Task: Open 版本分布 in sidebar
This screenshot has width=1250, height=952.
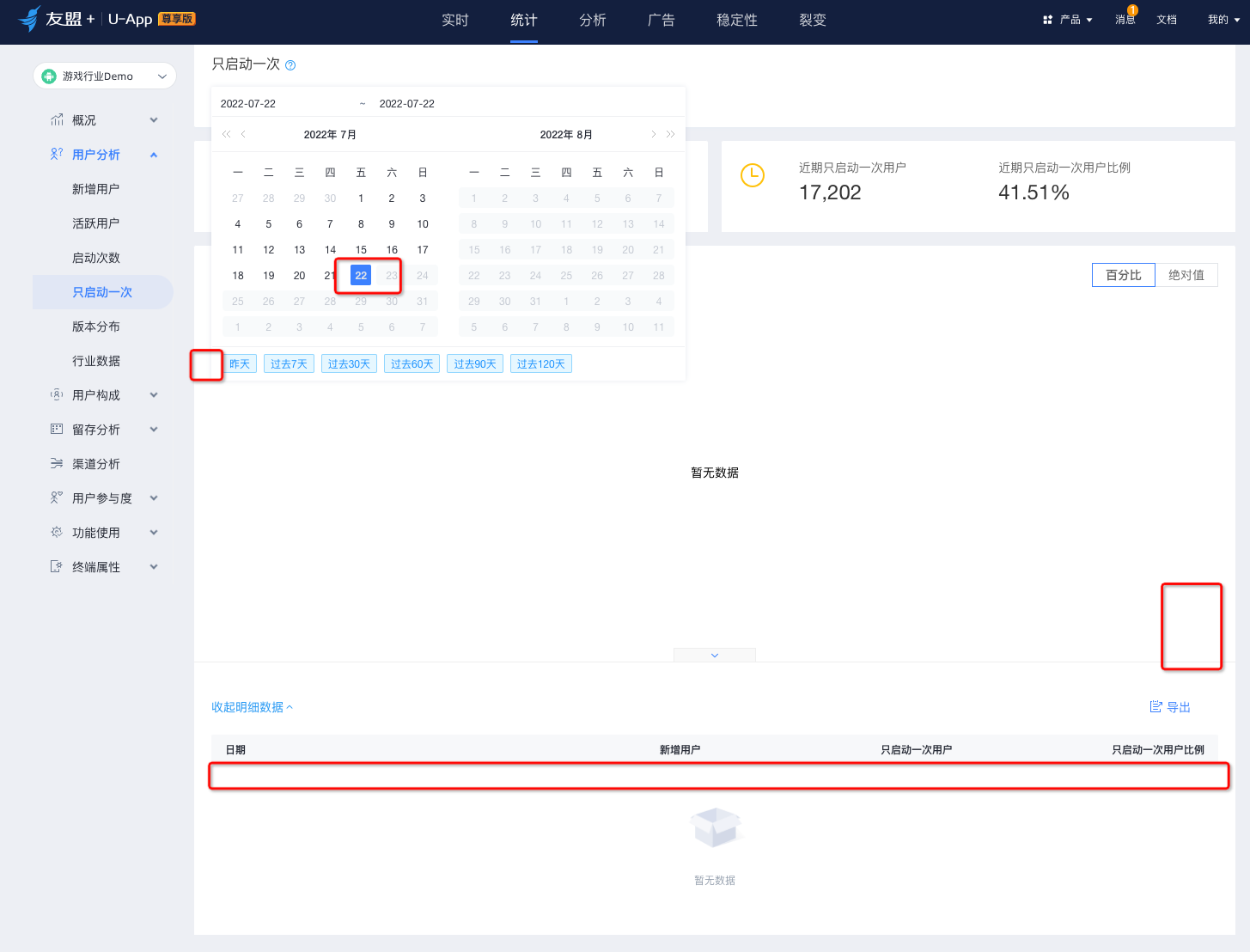Action: 96,326
